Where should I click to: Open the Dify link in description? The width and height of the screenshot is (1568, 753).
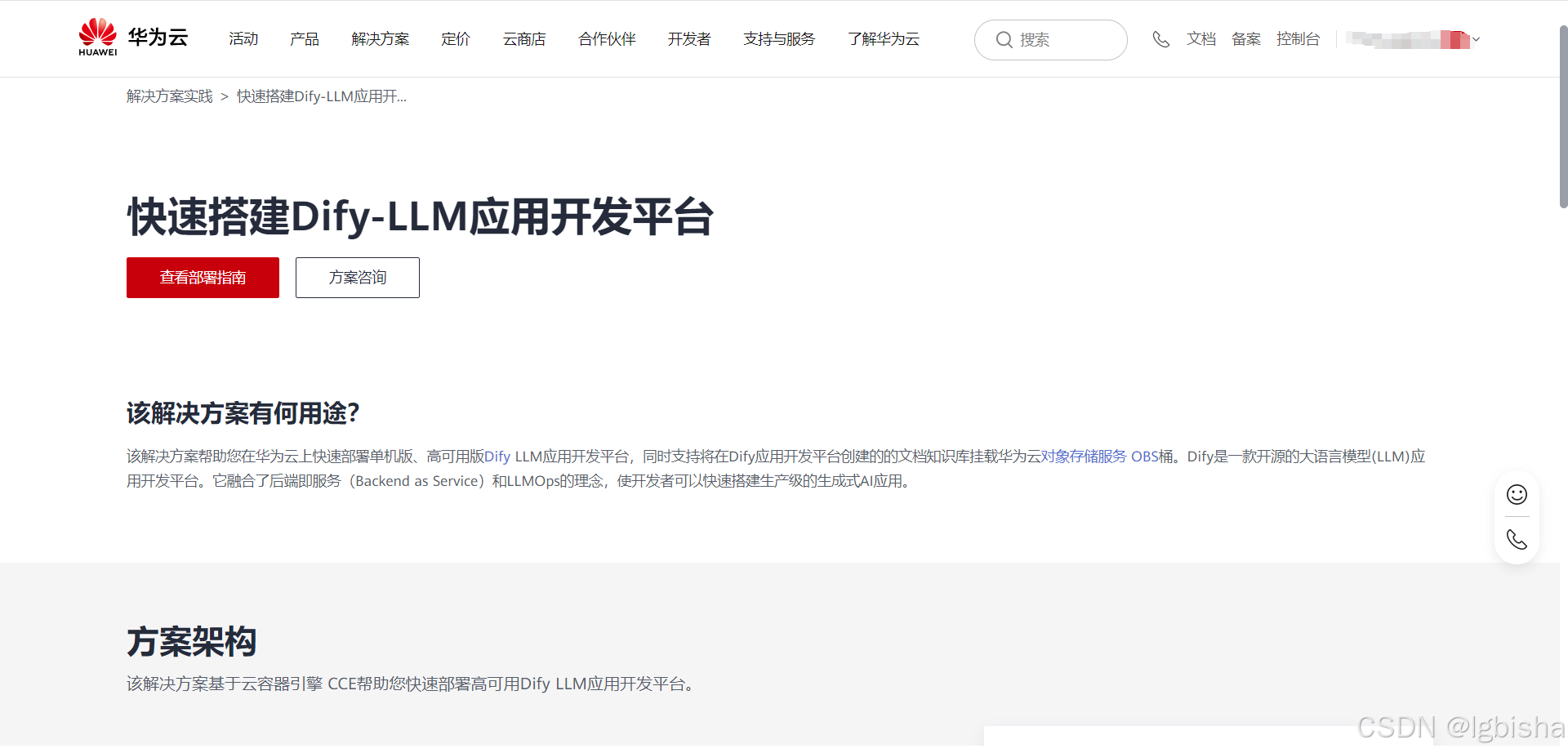coord(497,457)
